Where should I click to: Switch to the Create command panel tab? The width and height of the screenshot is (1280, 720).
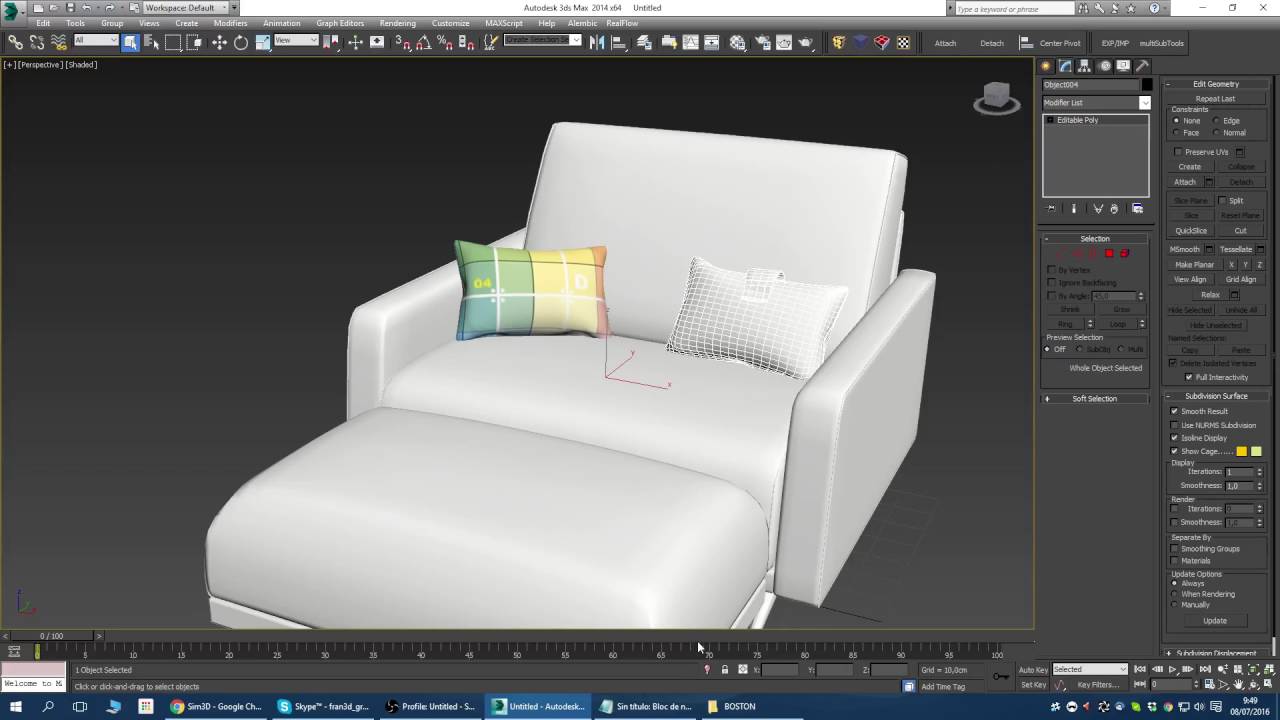coord(1047,66)
